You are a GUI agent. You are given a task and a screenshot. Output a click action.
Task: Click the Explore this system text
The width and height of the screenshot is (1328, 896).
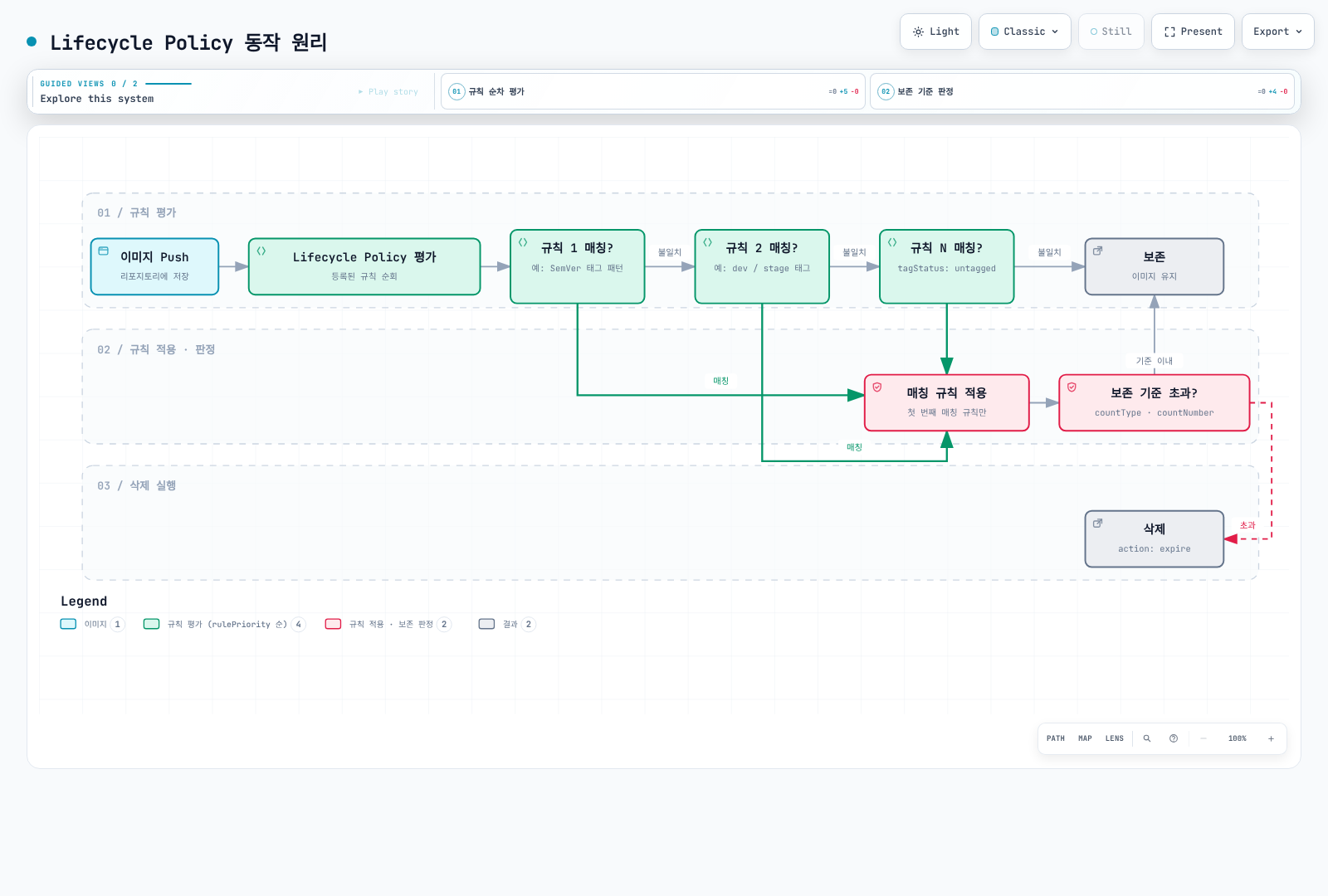97,99
